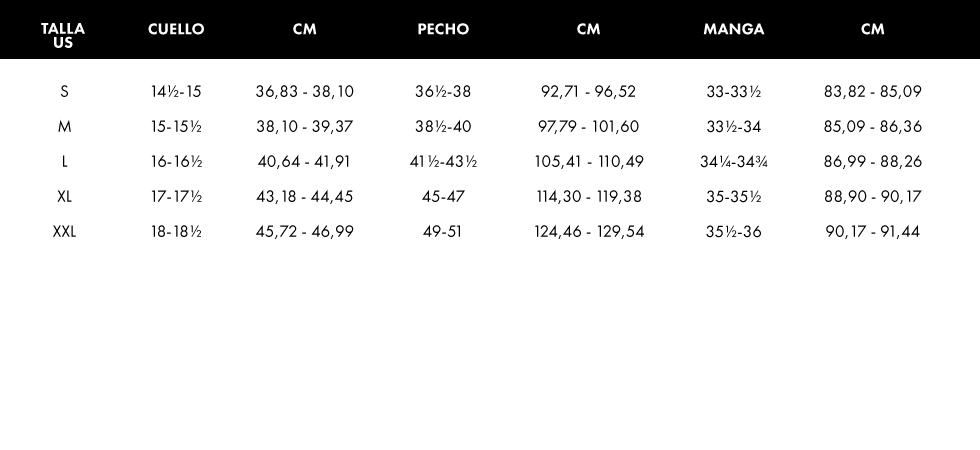Select the XXL size row label

[64, 232]
